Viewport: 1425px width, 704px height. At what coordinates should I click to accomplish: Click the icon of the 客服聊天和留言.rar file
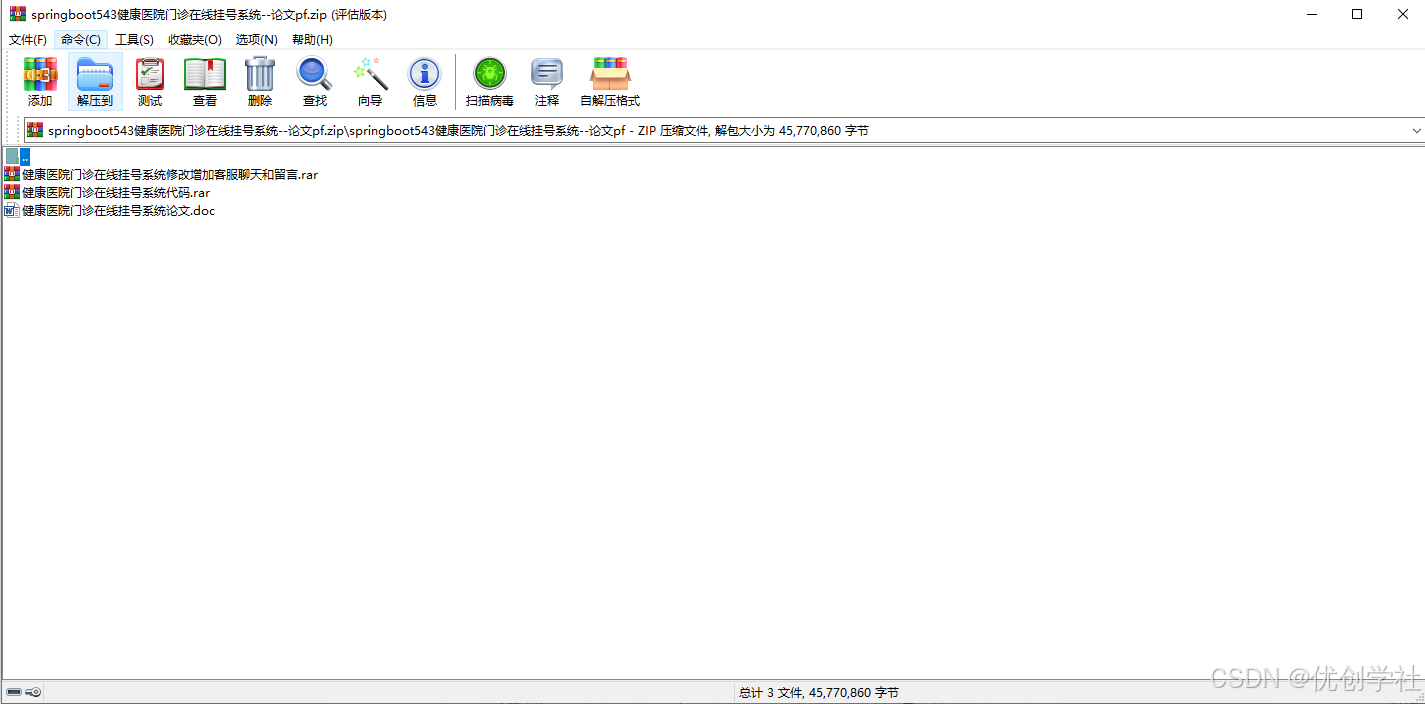(x=12, y=174)
